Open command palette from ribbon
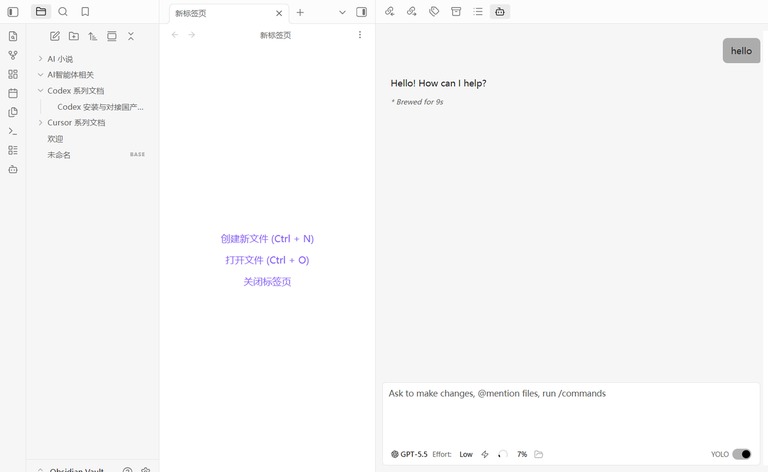The width and height of the screenshot is (768, 472). click(x=13, y=131)
